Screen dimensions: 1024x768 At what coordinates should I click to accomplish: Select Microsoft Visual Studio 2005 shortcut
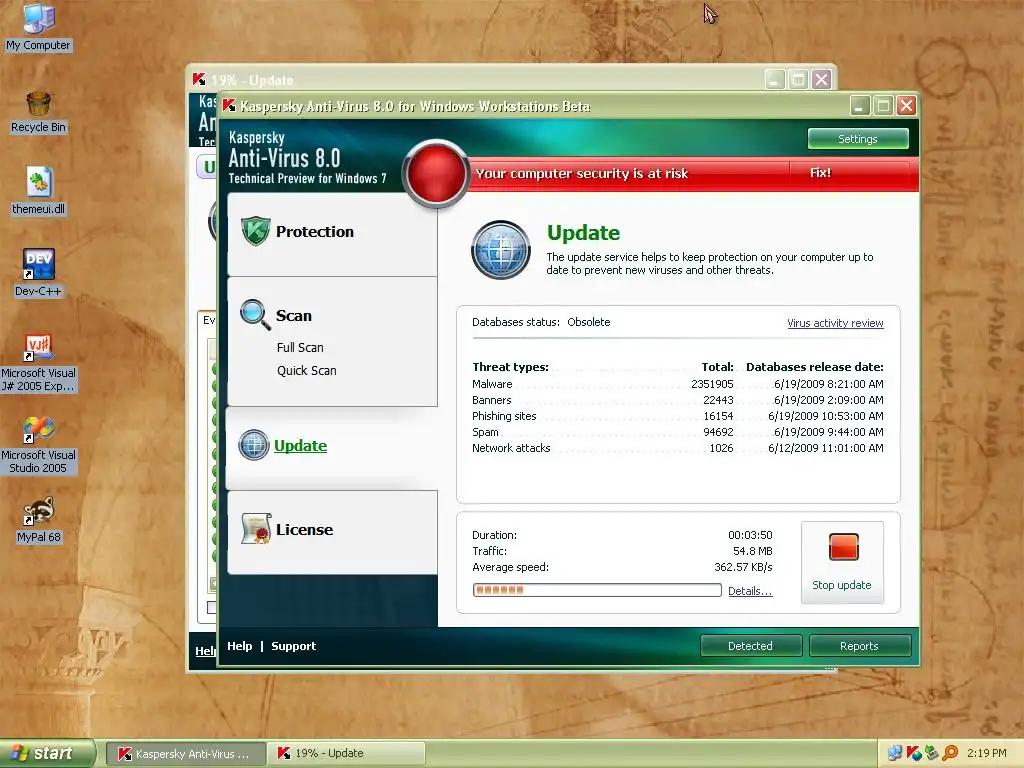pyautogui.click(x=38, y=445)
